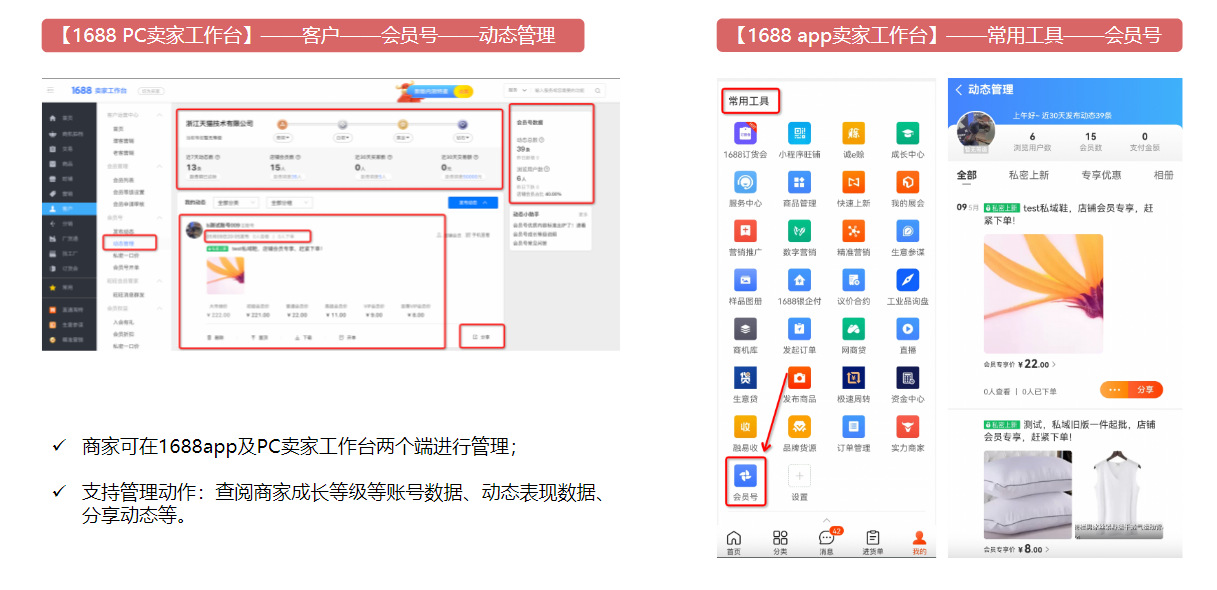The width and height of the screenshot is (1217, 590).
Task: Click 分享 at bottom right of PC post
Action: pos(481,338)
